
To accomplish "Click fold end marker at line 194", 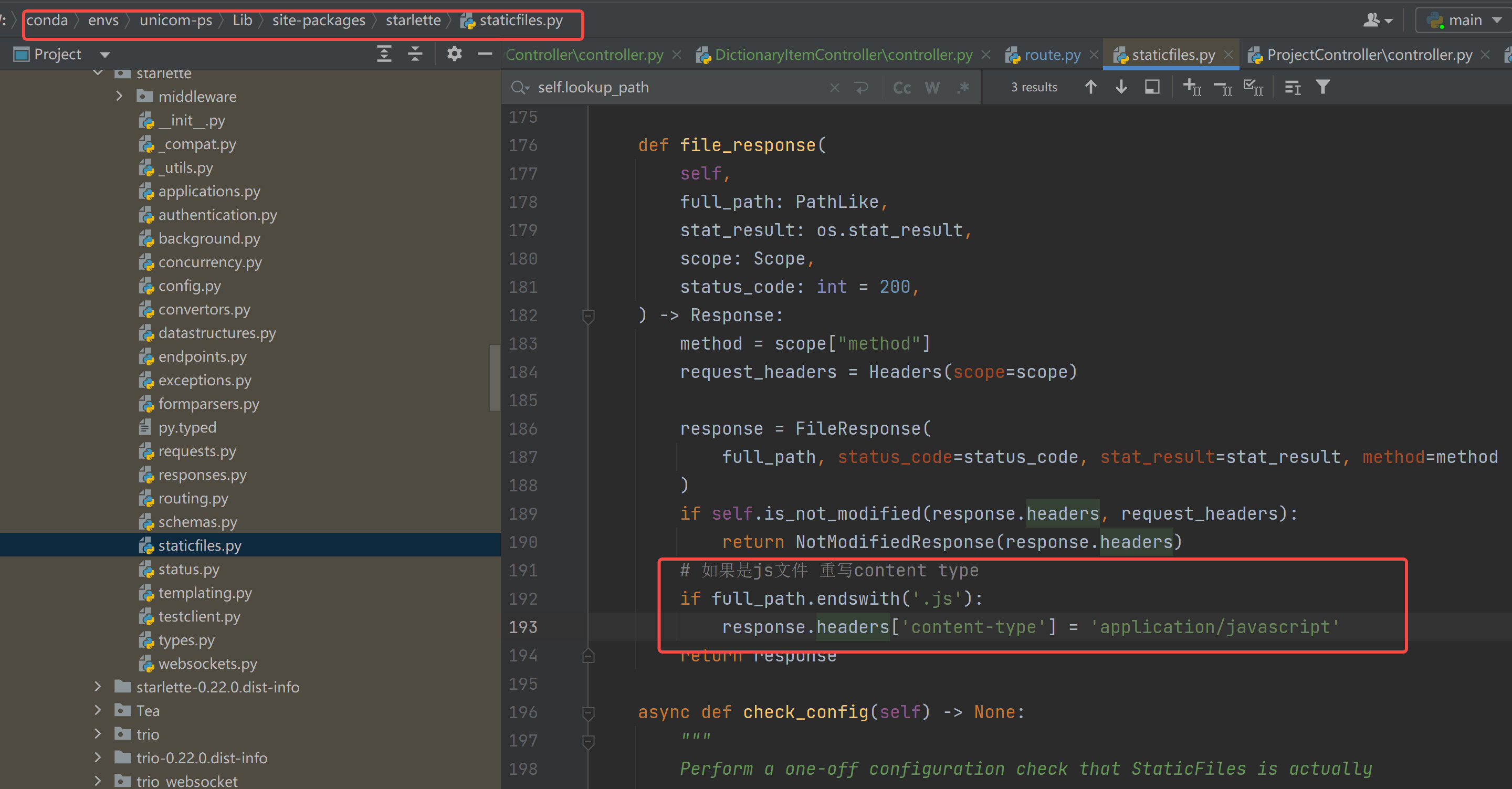I will [588, 656].
